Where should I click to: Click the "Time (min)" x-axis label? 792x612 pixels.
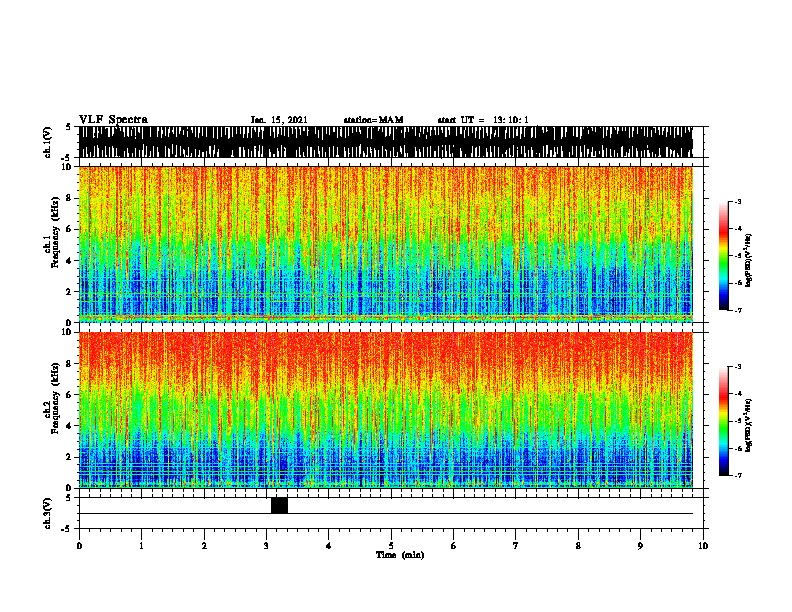400,555
